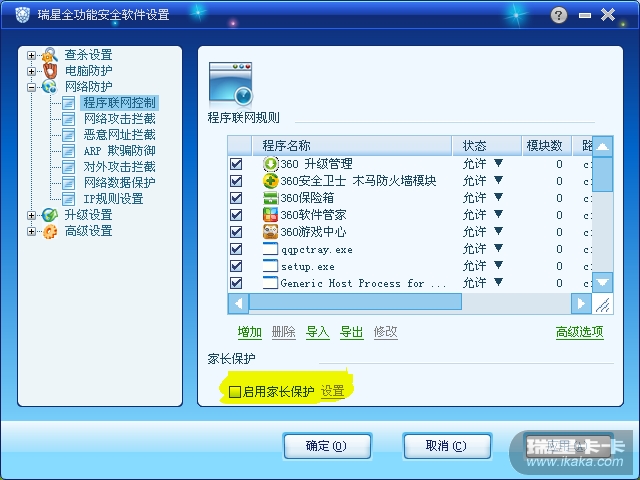640x480 pixels.
Task: Sort by the 程序名称 column header
Action: point(352,146)
